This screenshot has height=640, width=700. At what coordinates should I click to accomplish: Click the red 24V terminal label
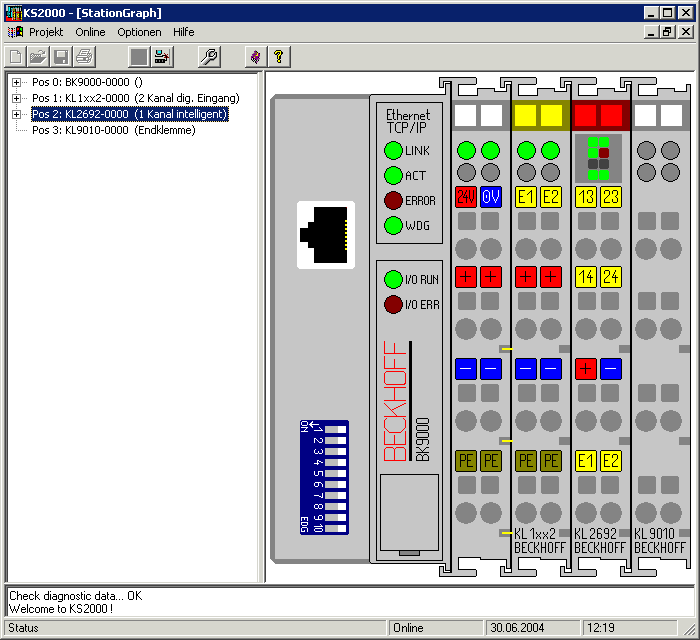tap(466, 197)
